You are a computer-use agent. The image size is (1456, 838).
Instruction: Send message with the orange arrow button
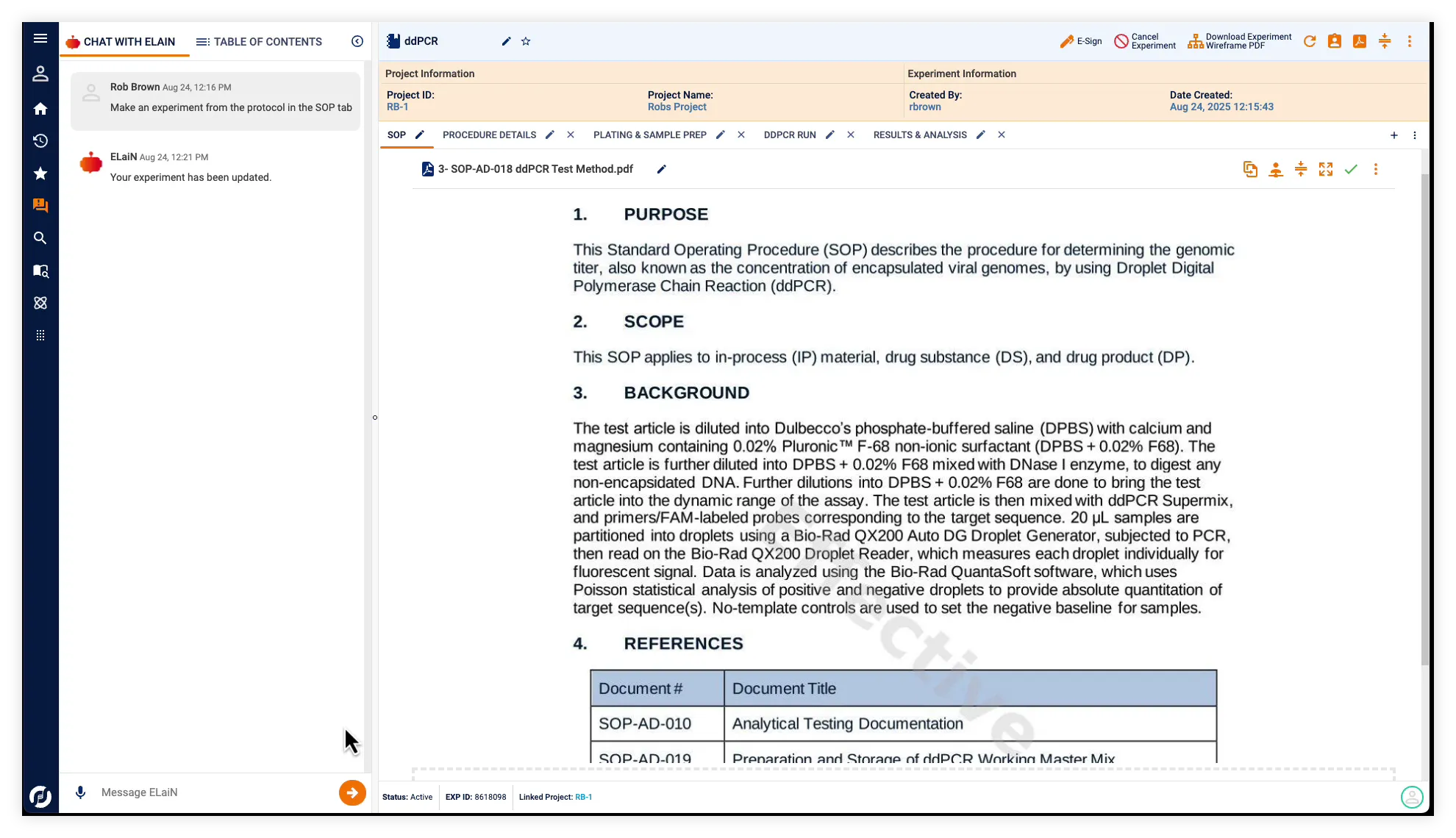(352, 792)
